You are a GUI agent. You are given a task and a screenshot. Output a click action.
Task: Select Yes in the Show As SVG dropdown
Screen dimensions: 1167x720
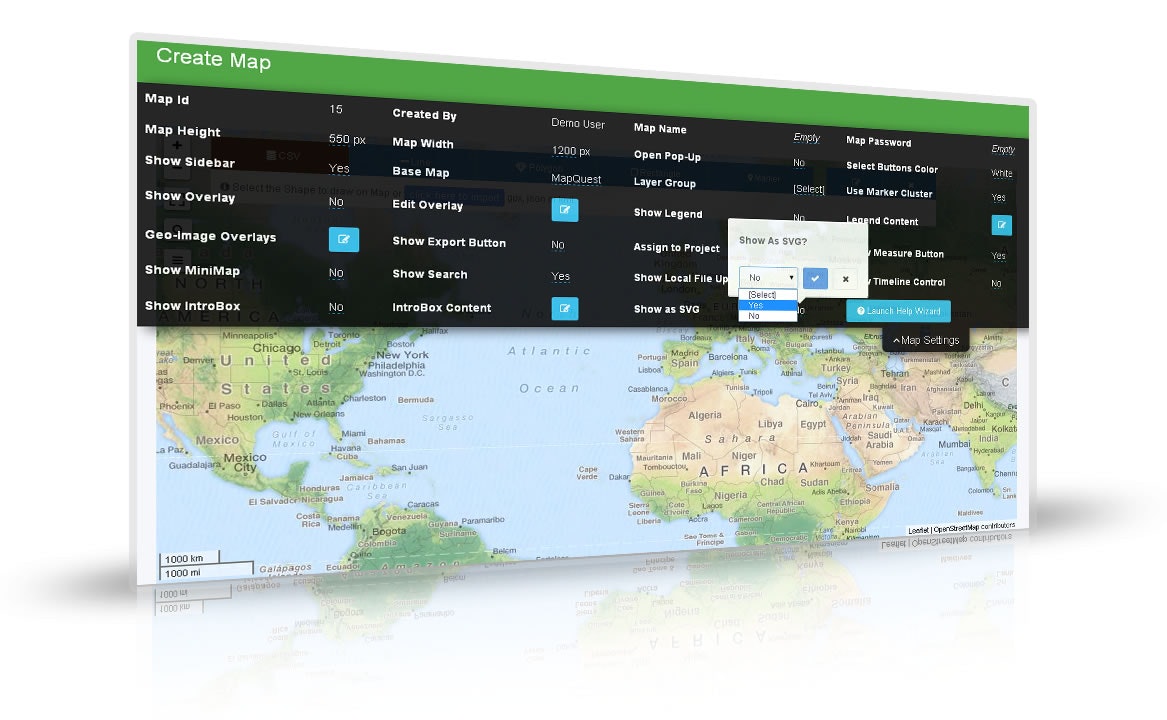[x=755, y=305]
